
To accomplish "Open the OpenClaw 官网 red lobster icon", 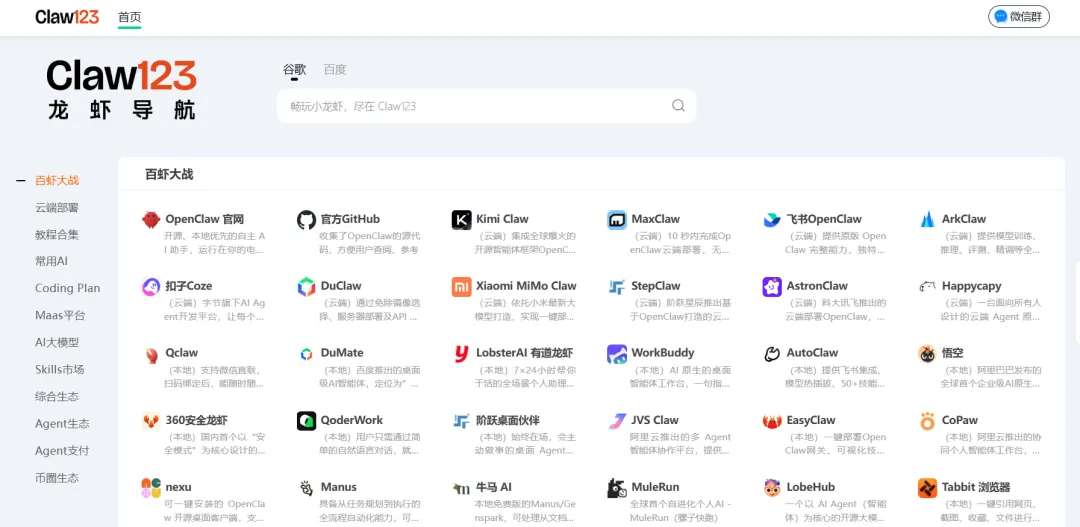I will (x=151, y=220).
